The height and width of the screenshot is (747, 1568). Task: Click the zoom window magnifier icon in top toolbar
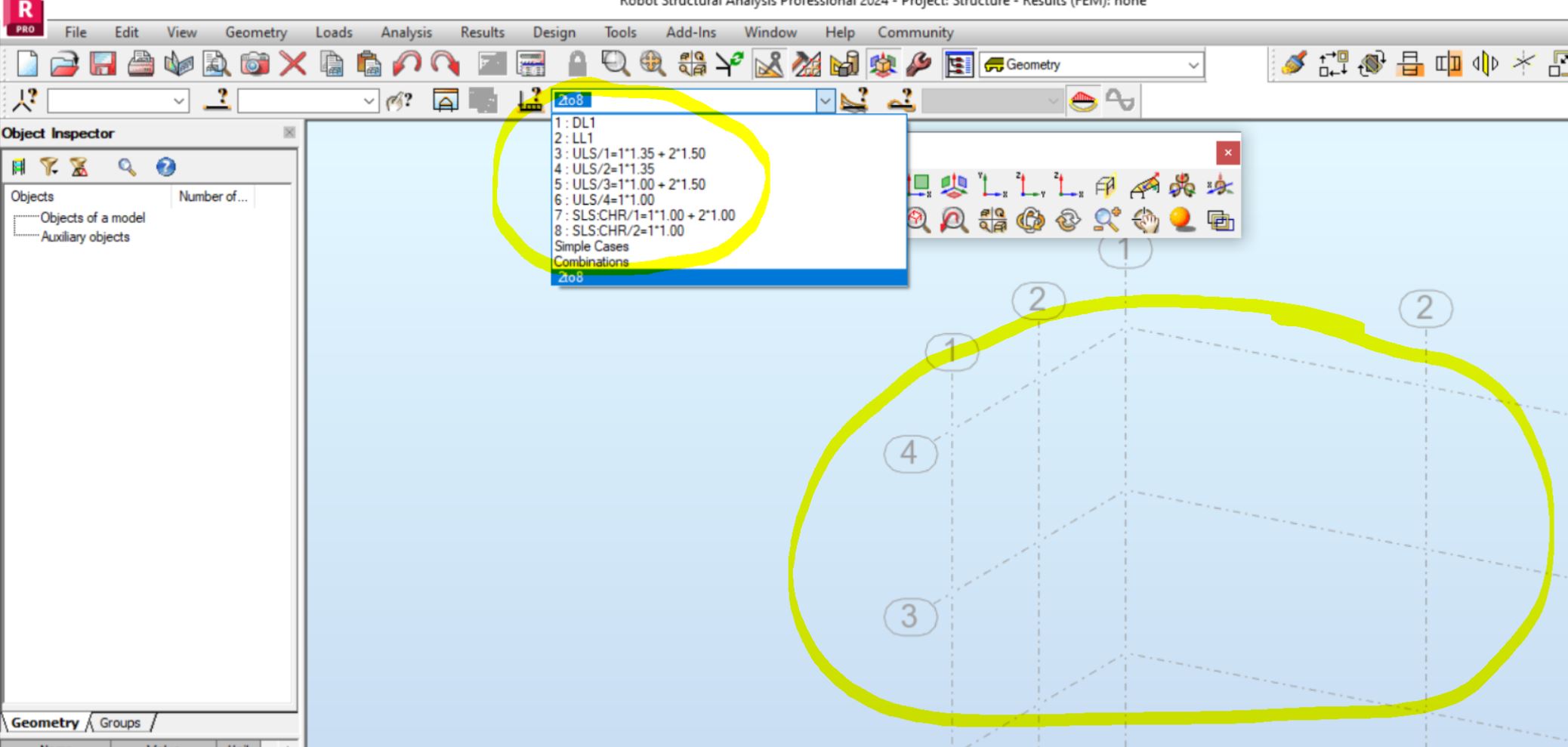pos(615,64)
